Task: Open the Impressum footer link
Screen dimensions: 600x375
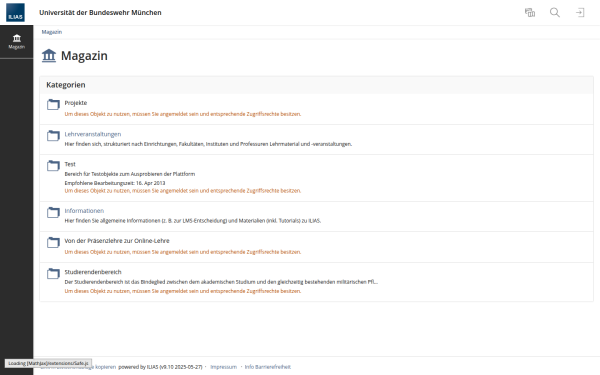Action: pos(223,367)
